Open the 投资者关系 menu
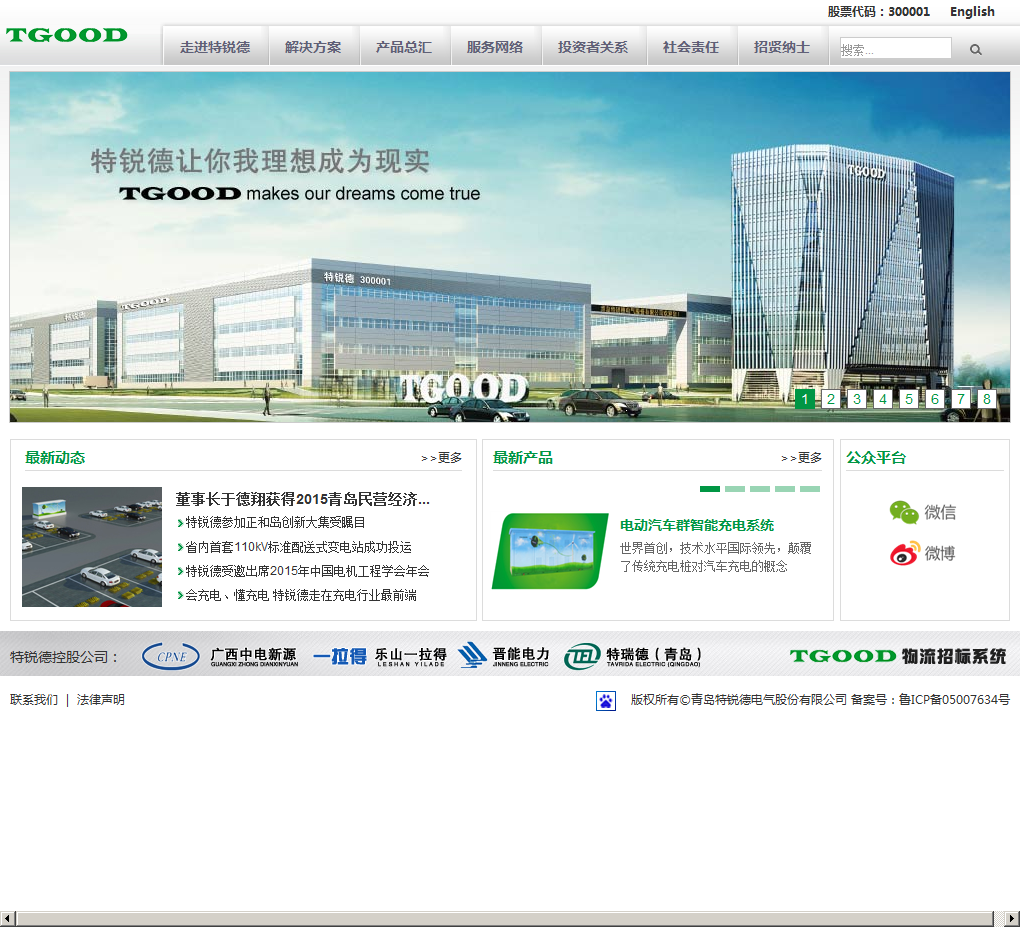 pos(594,47)
